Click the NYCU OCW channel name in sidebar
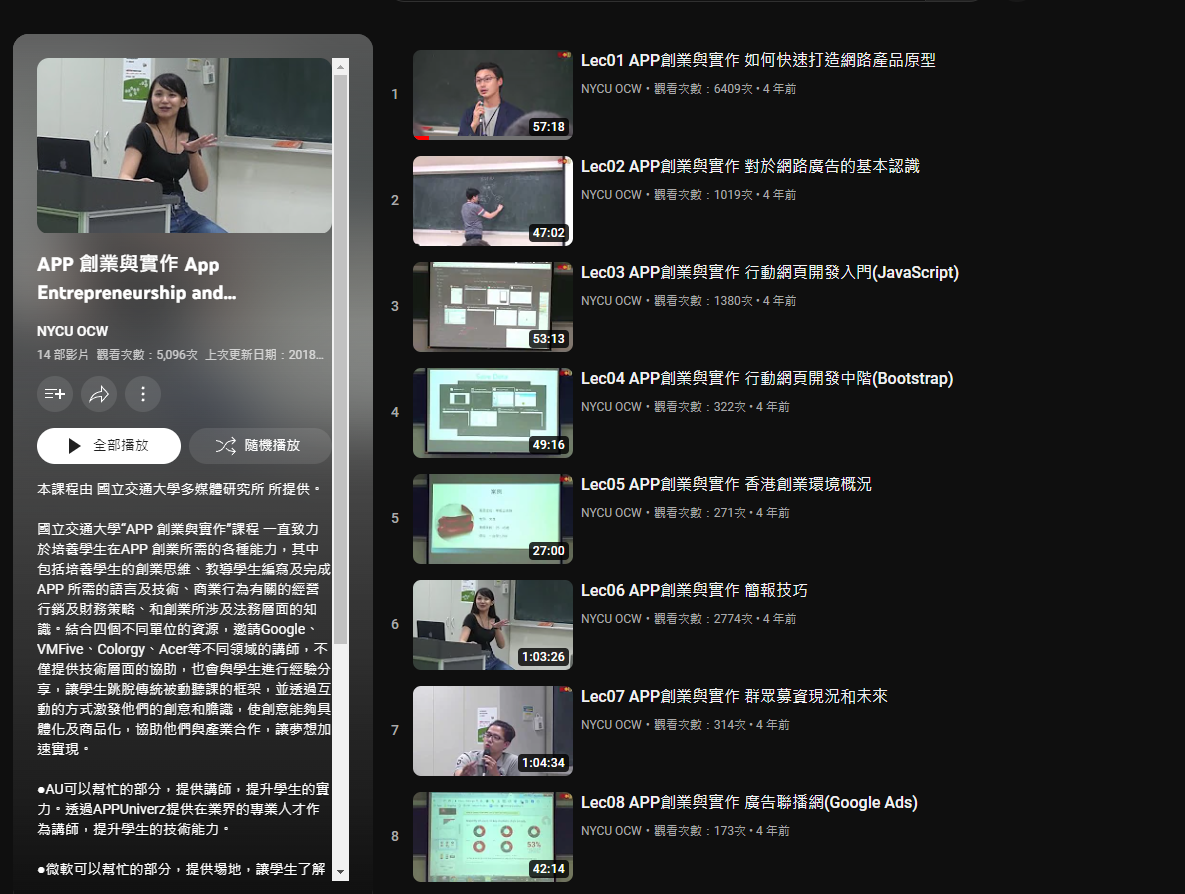Image resolution: width=1185 pixels, height=894 pixels. click(72, 331)
